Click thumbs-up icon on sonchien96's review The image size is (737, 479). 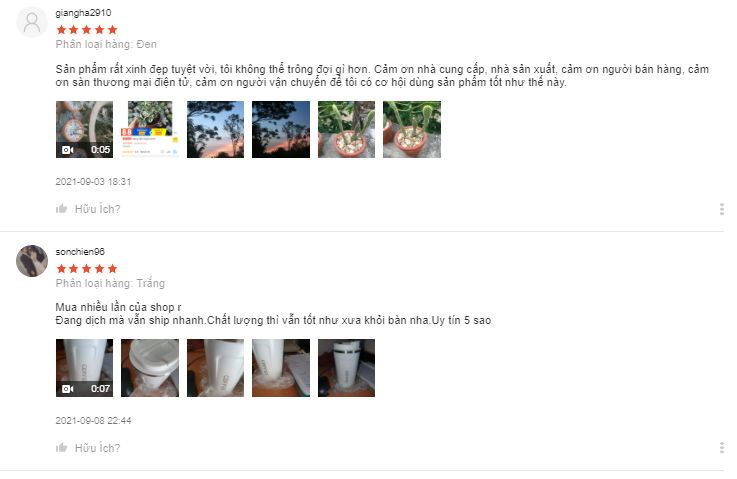click(x=62, y=448)
